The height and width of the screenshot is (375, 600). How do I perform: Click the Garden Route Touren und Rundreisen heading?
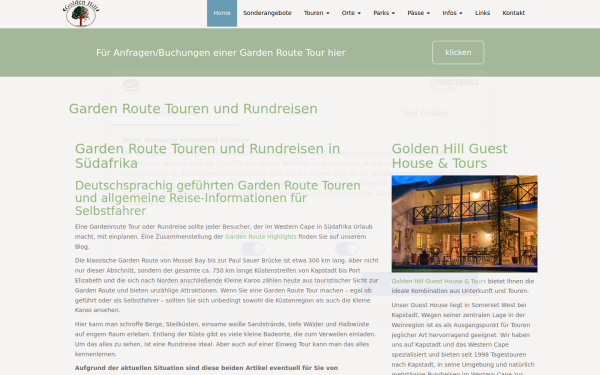[x=193, y=109]
